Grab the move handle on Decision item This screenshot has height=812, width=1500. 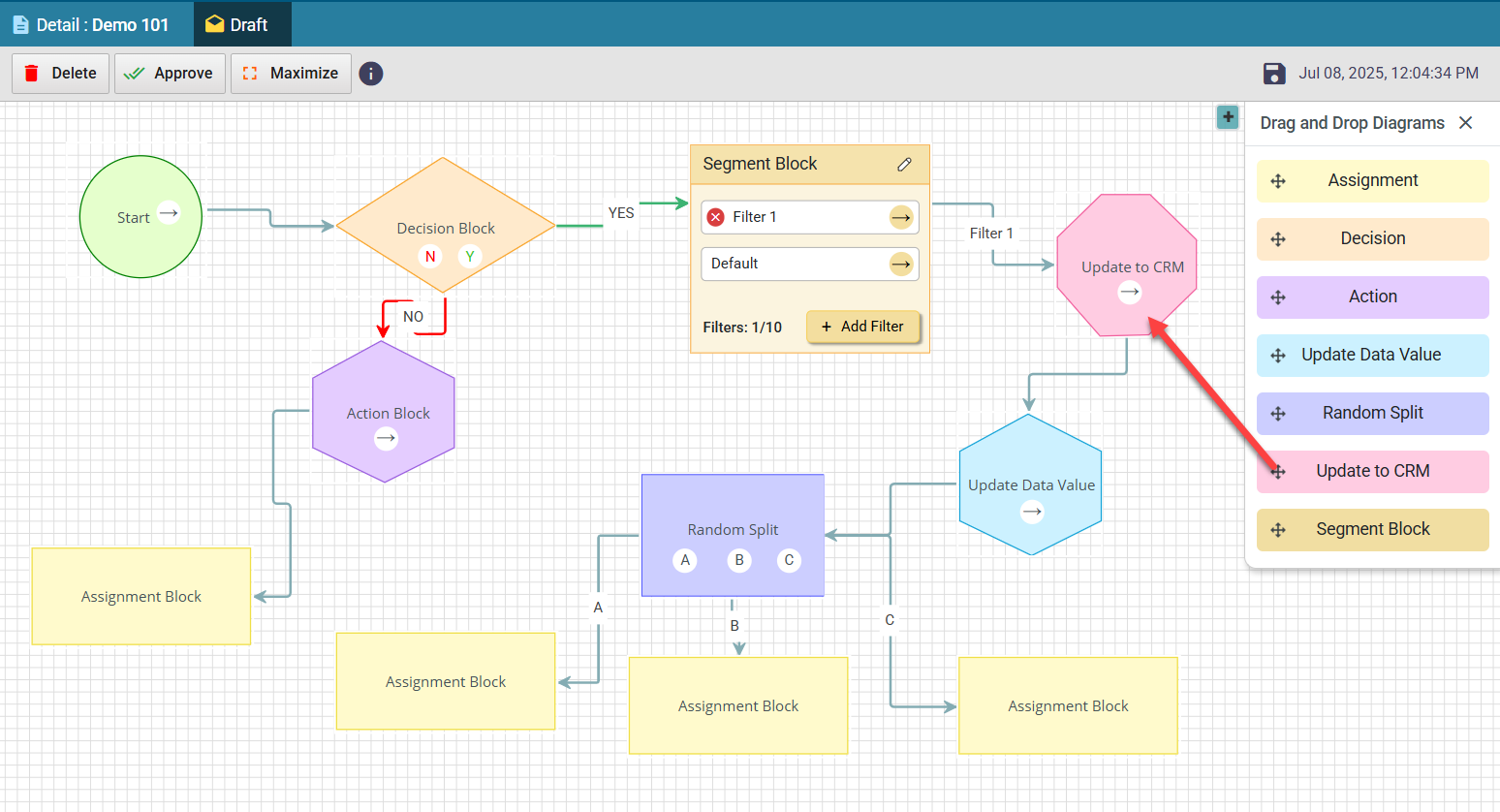point(1278,239)
